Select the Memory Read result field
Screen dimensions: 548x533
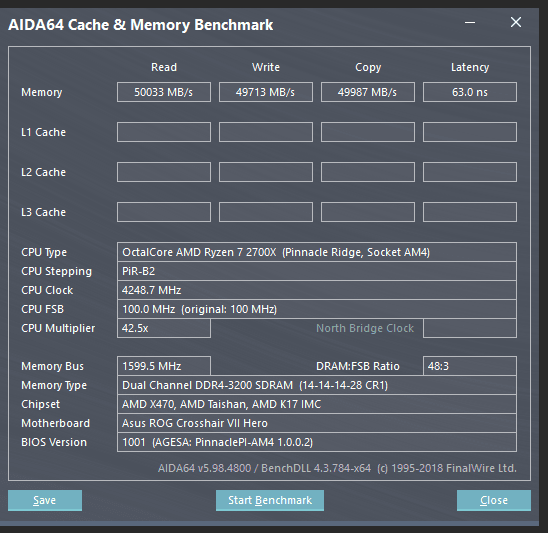point(164,92)
